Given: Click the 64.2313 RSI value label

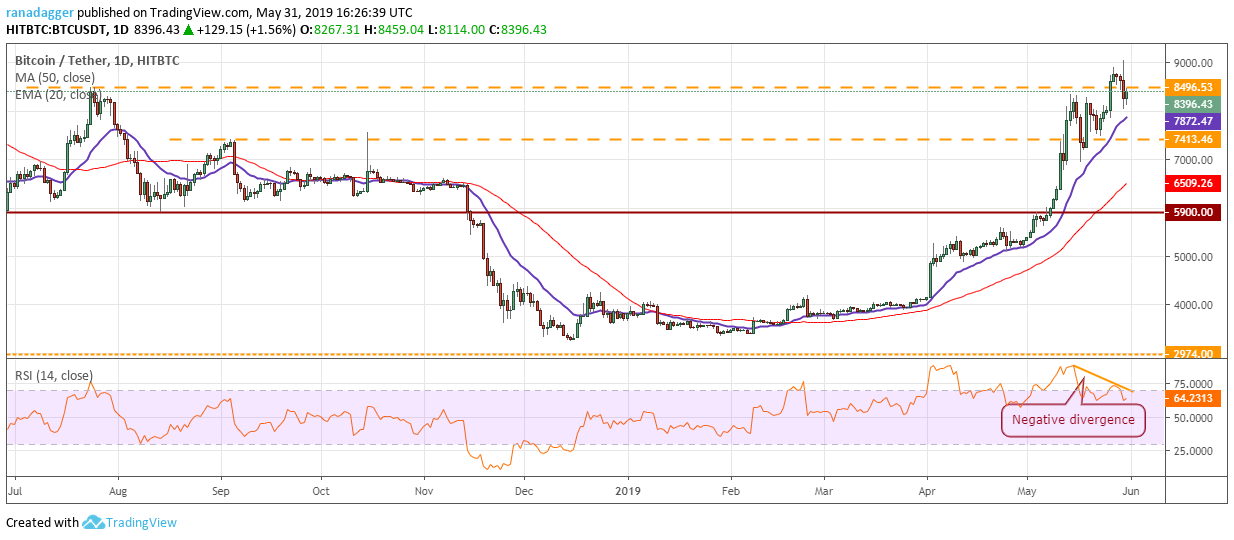Looking at the screenshot, I should (1193, 397).
